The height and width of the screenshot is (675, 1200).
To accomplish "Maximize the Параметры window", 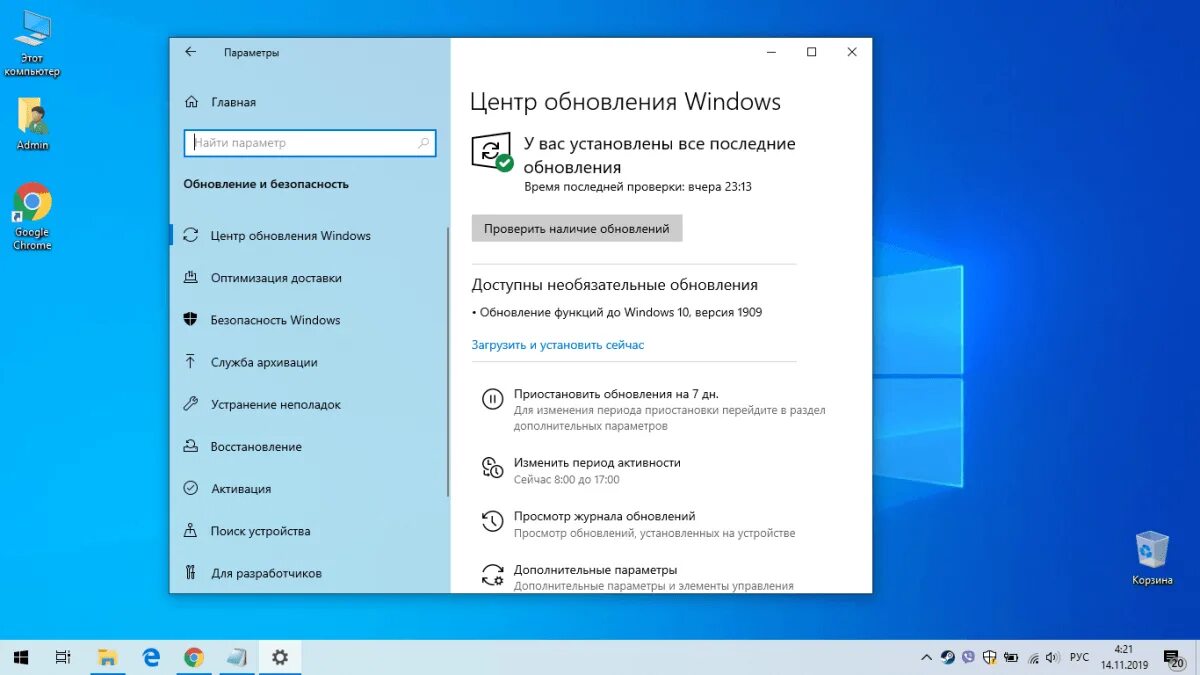I will tap(812, 52).
